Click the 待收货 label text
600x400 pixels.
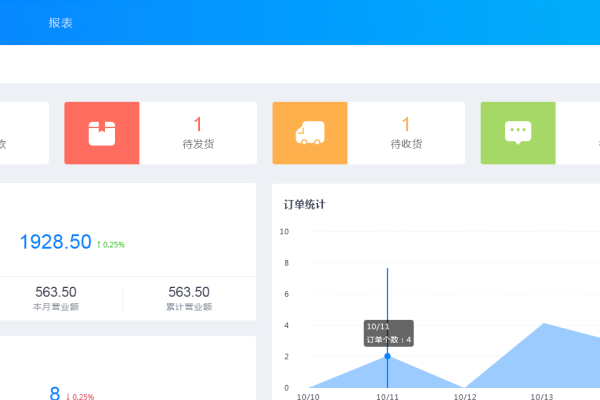pyautogui.click(x=406, y=144)
